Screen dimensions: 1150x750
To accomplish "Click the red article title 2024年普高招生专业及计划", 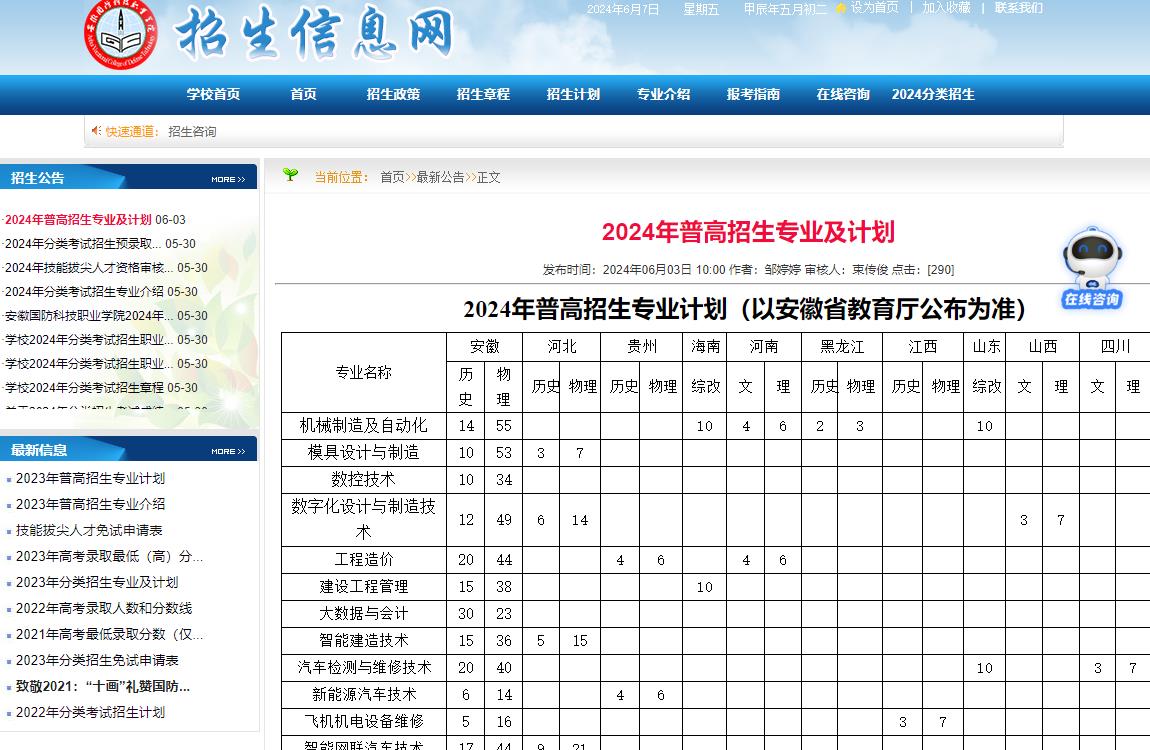I will pyautogui.click(x=748, y=232).
